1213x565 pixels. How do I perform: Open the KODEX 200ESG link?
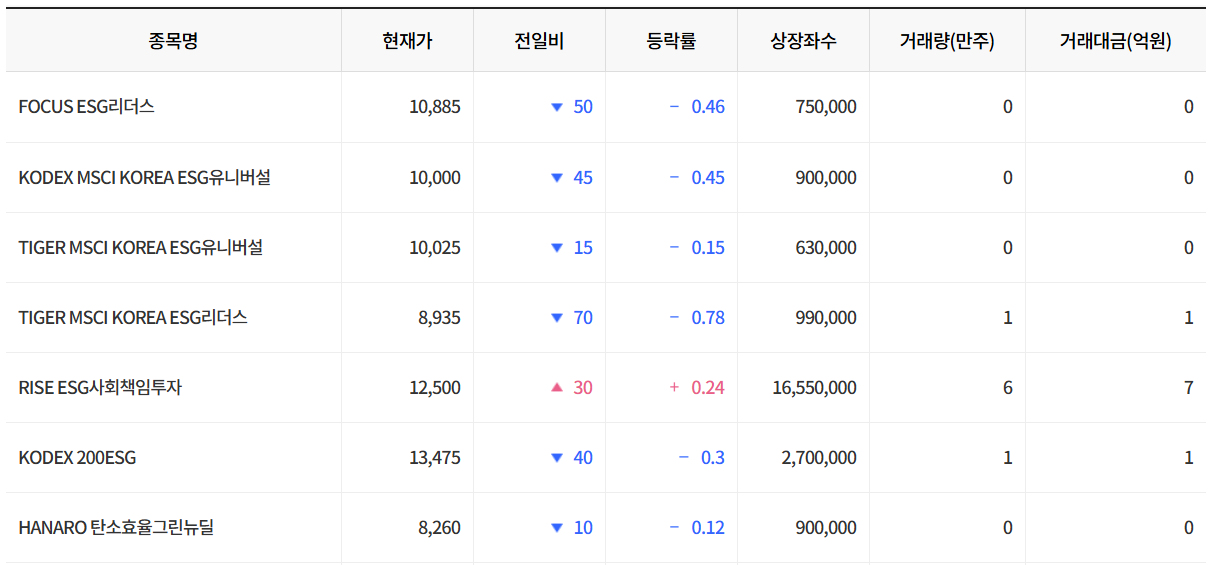(x=77, y=457)
